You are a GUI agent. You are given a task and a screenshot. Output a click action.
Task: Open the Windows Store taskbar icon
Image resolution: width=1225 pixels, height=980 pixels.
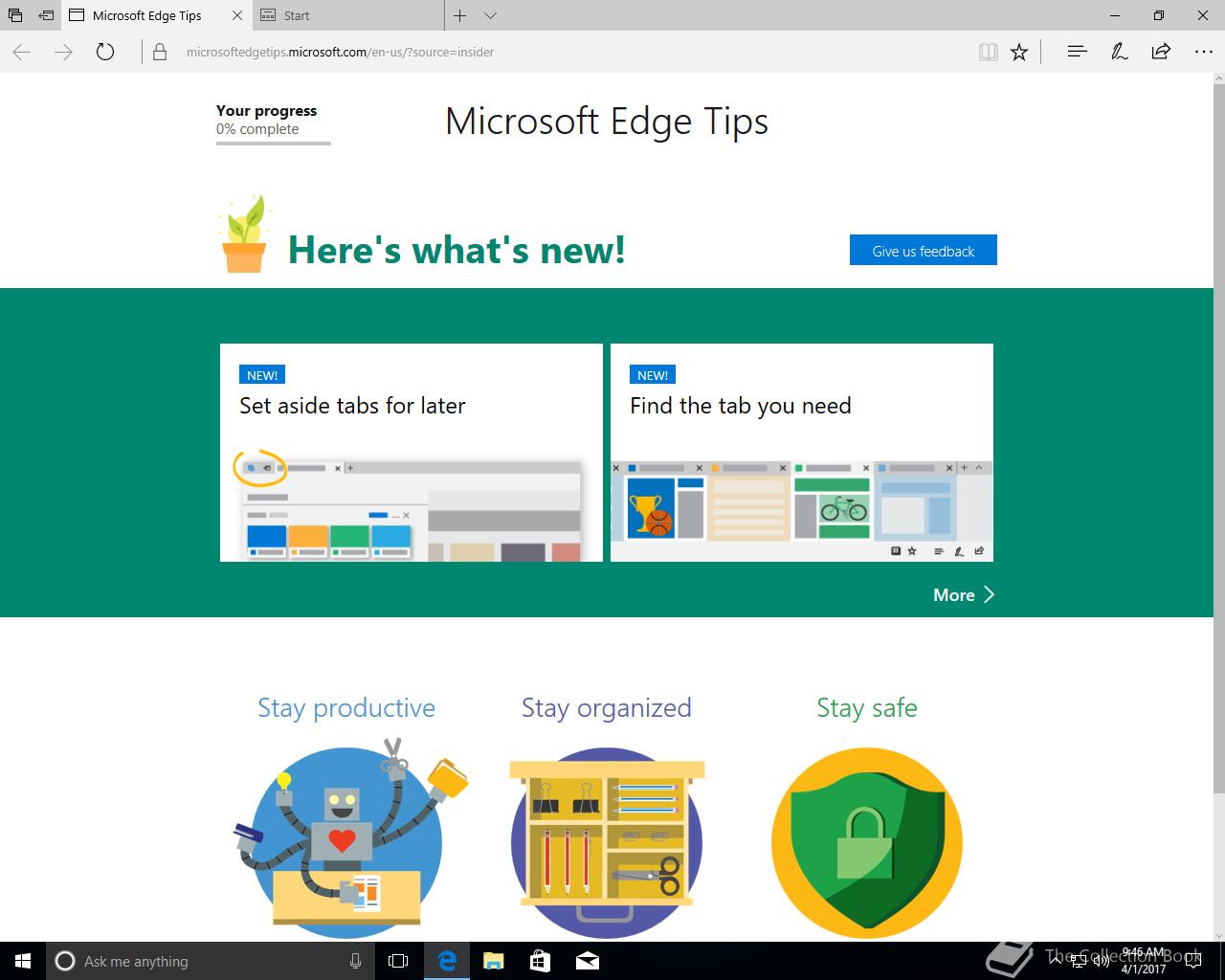540,961
